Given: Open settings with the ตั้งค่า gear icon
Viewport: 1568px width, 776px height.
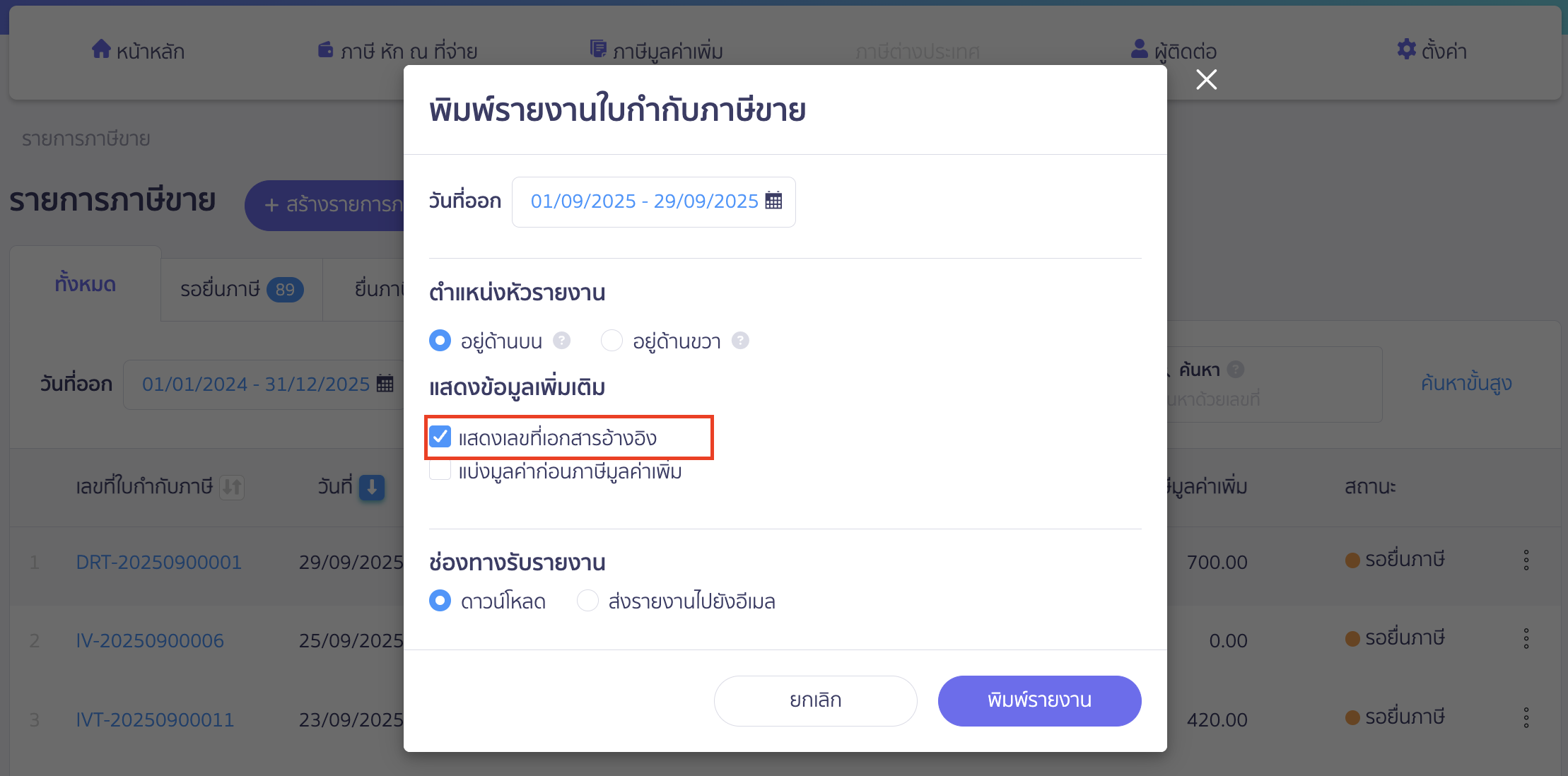Looking at the screenshot, I should point(1404,49).
